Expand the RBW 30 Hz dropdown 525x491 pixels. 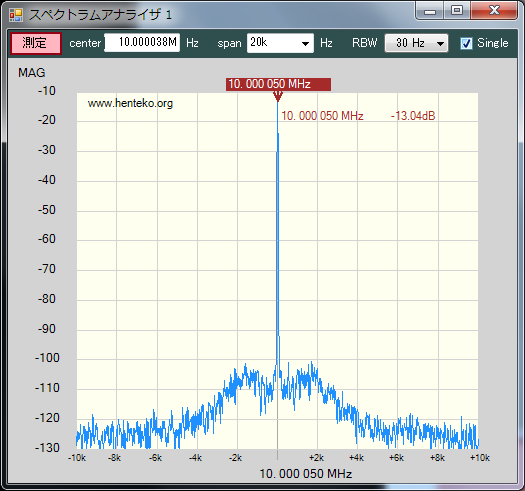coord(416,43)
